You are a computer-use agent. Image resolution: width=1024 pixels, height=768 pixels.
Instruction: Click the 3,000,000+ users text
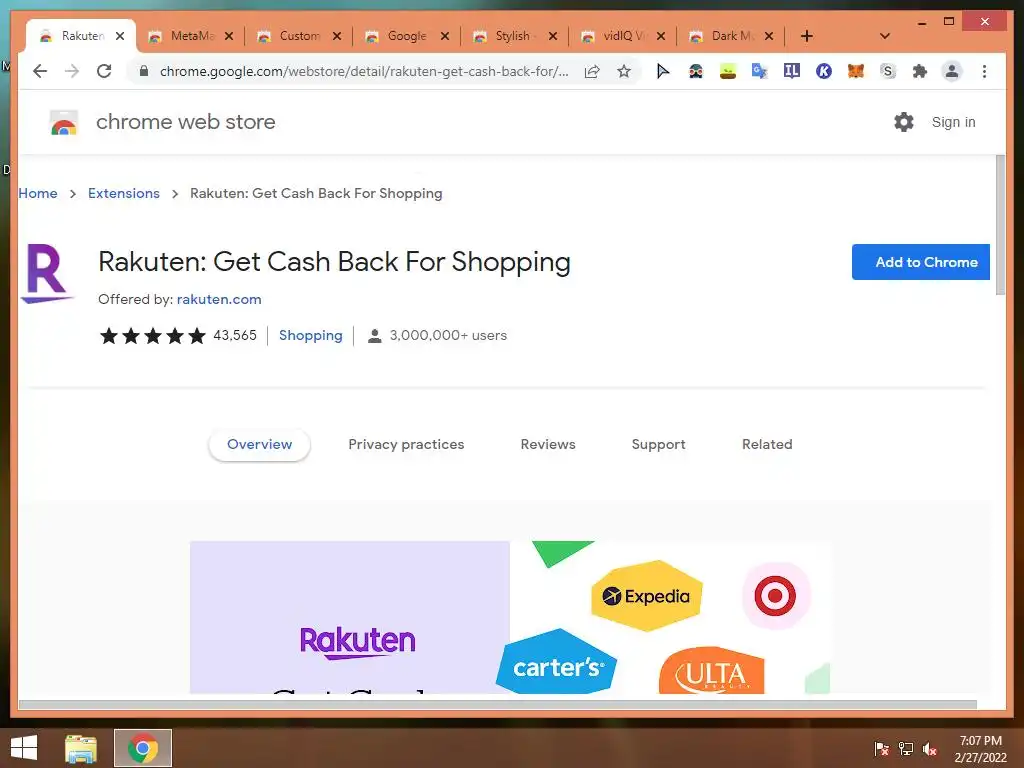pos(448,335)
